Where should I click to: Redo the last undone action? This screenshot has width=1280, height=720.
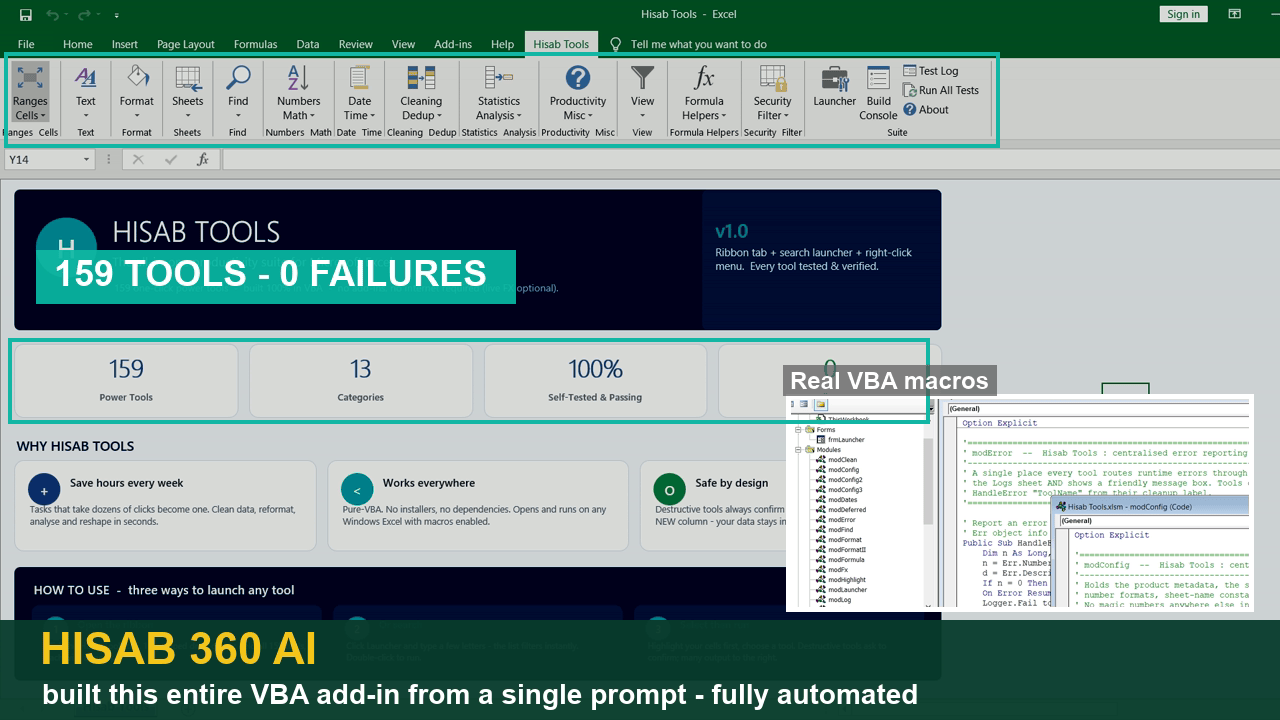click(84, 15)
